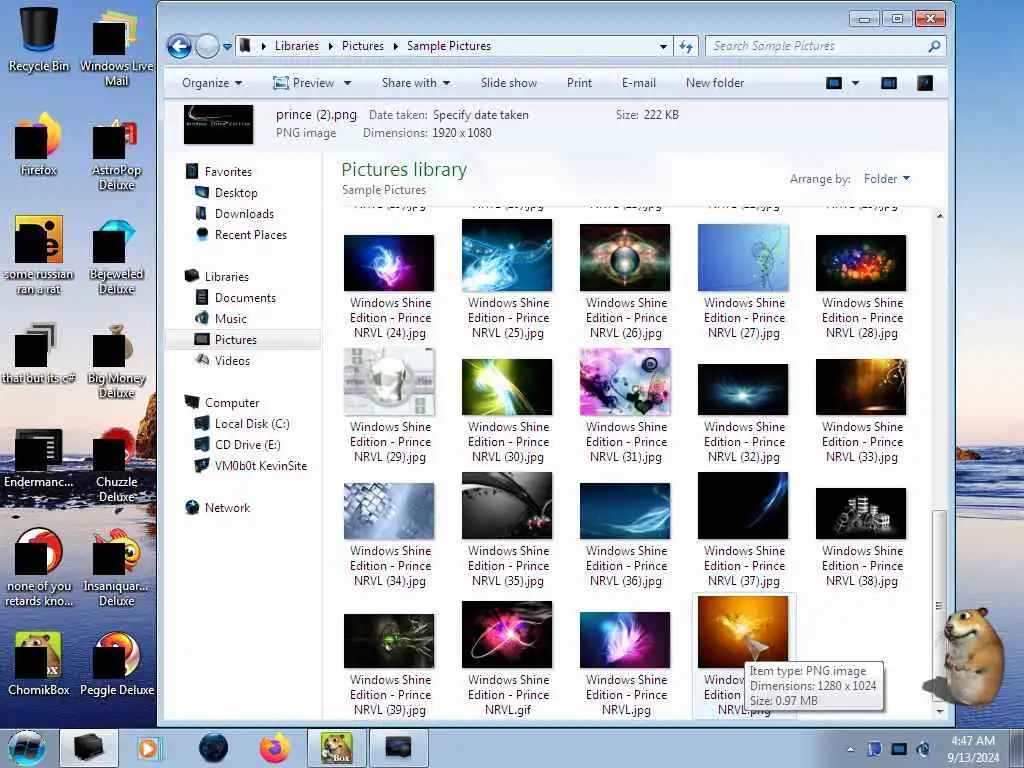Viewport: 1024px width, 768px height.
Task: Open the Arrange by Folder dropdown
Action: coord(886,178)
